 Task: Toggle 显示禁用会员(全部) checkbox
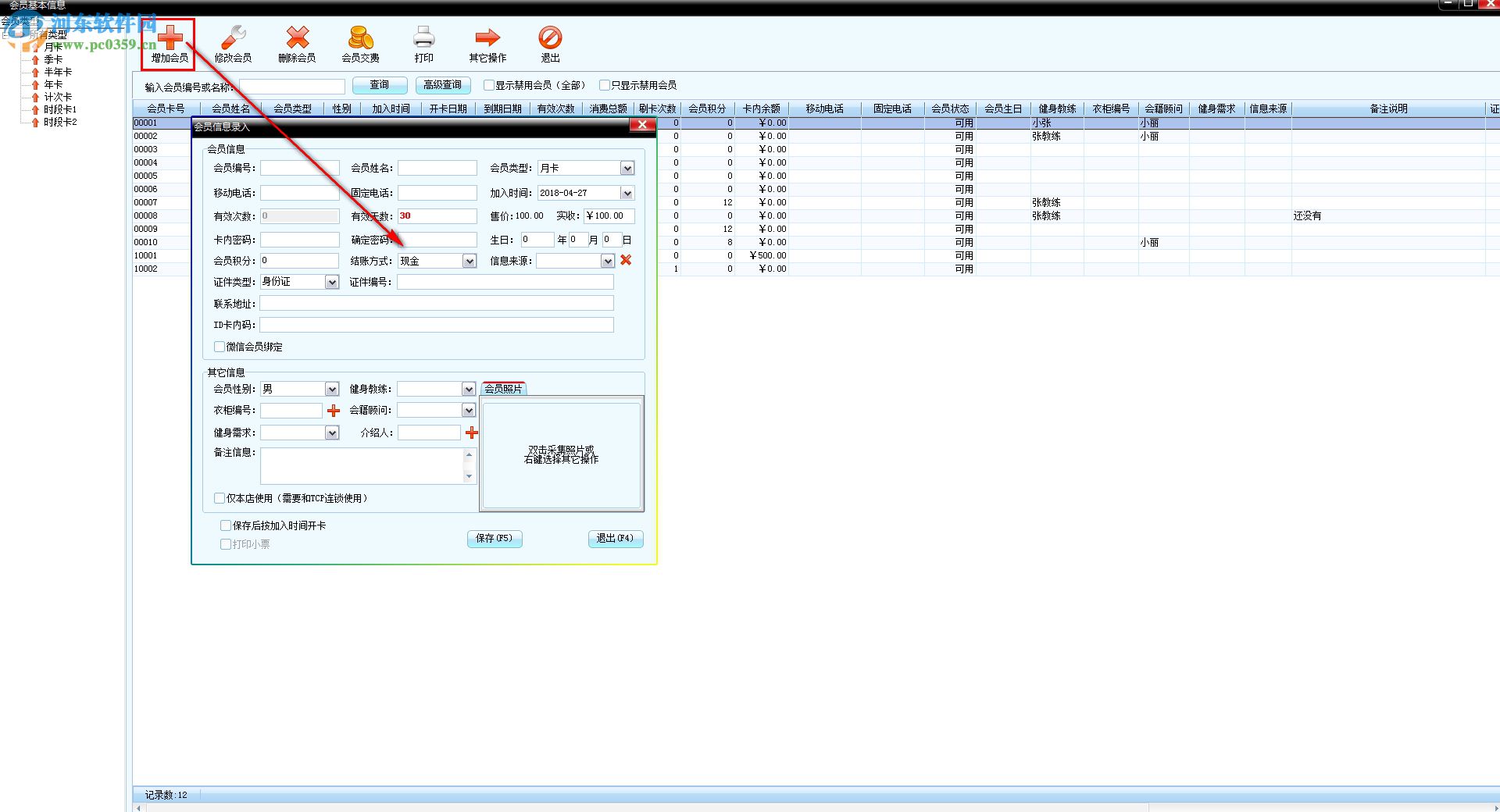(489, 85)
